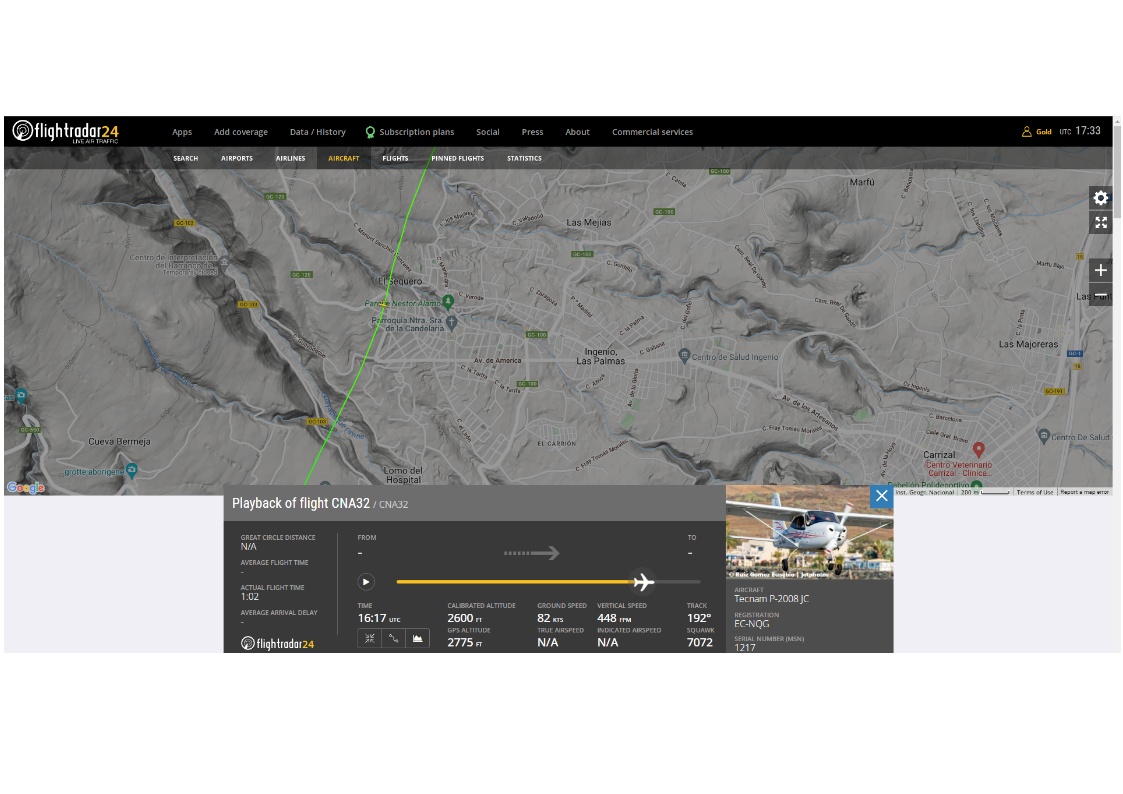This screenshot has width=1123, height=794.
Task: Click the aircraft type Tecnam P-2008 JC
Action: 771,599
